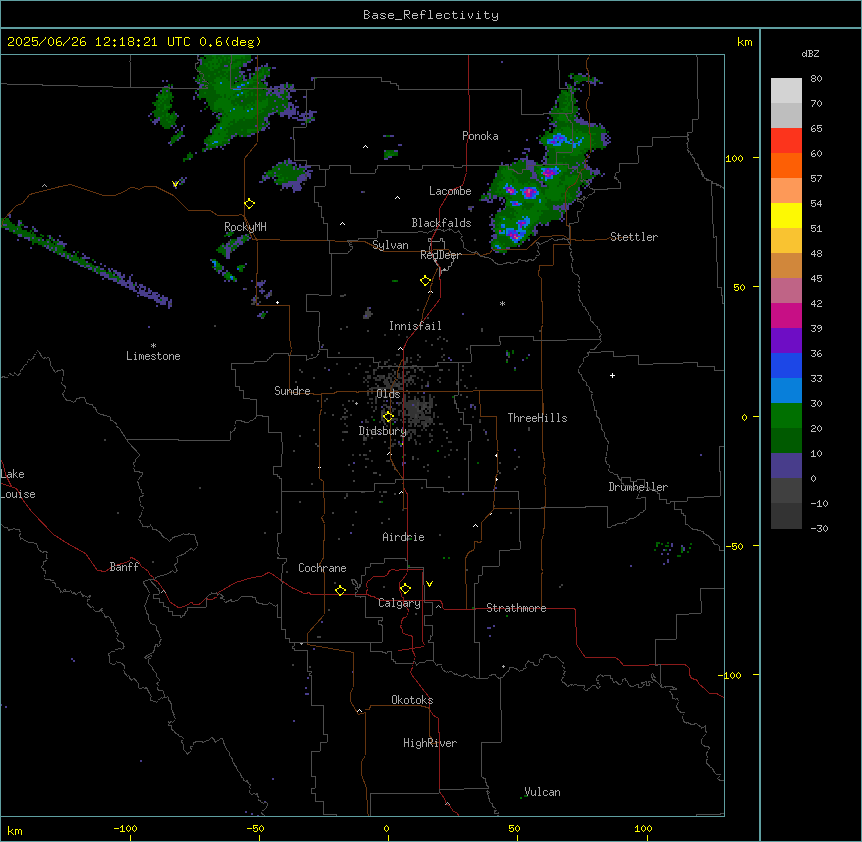This screenshot has height=842, width=862.
Task: Click the yellow V marker northwest of RockyMH
Action: pyautogui.click(x=175, y=184)
